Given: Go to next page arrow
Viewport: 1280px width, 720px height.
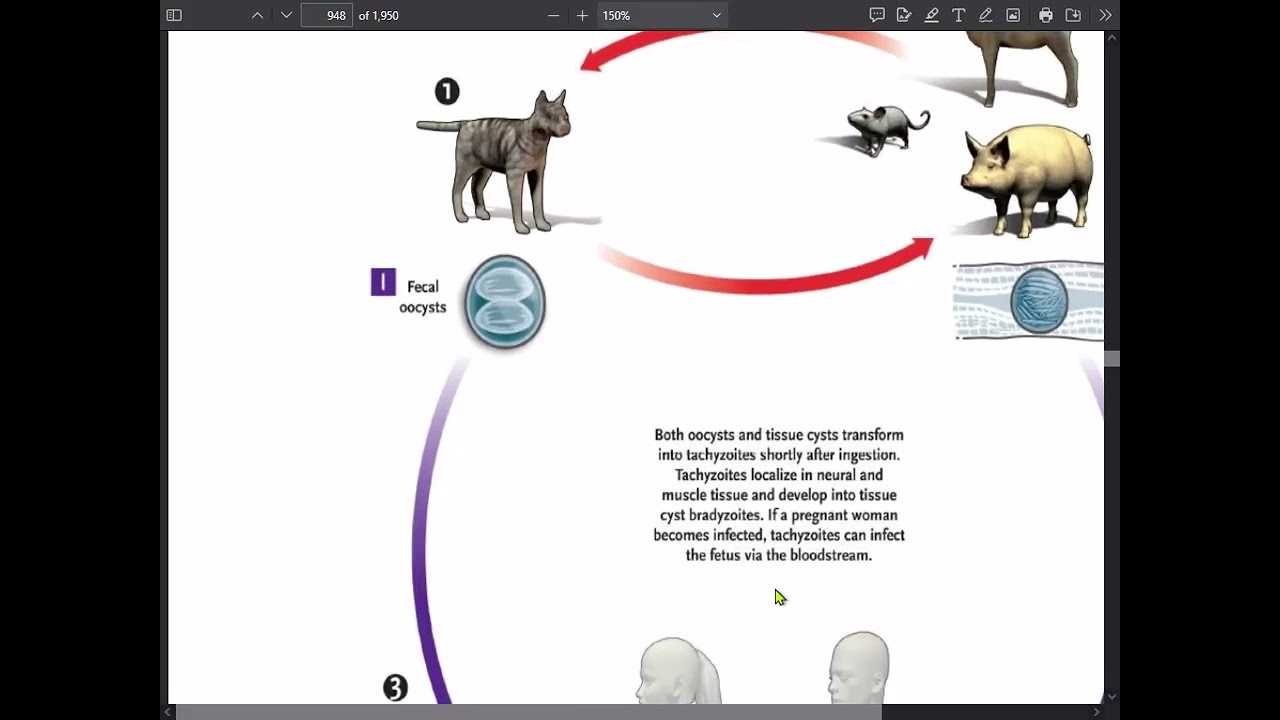Looking at the screenshot, I should [x=286, y=15].
